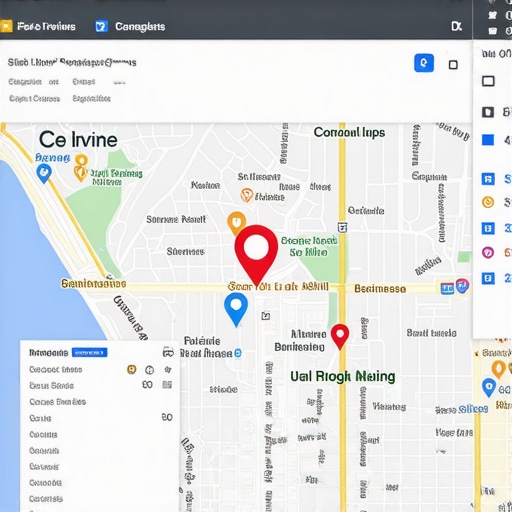Click the blue transit sign on the horizontal road
Image resolution: width=512 pixels, height=512 pixels.
point(447,288)
